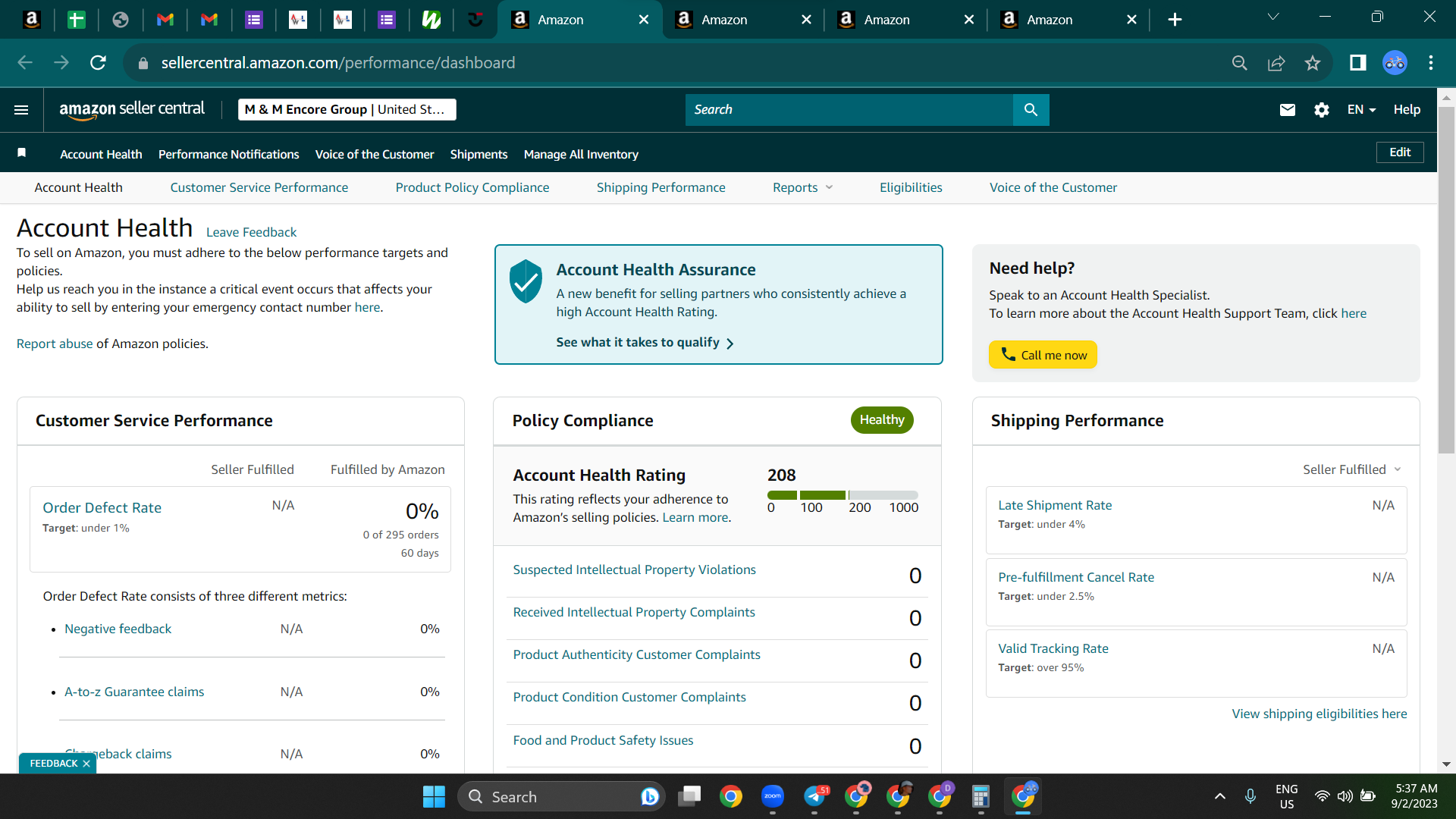Open Late Shipment Rate link

(x=1055, y=505)
